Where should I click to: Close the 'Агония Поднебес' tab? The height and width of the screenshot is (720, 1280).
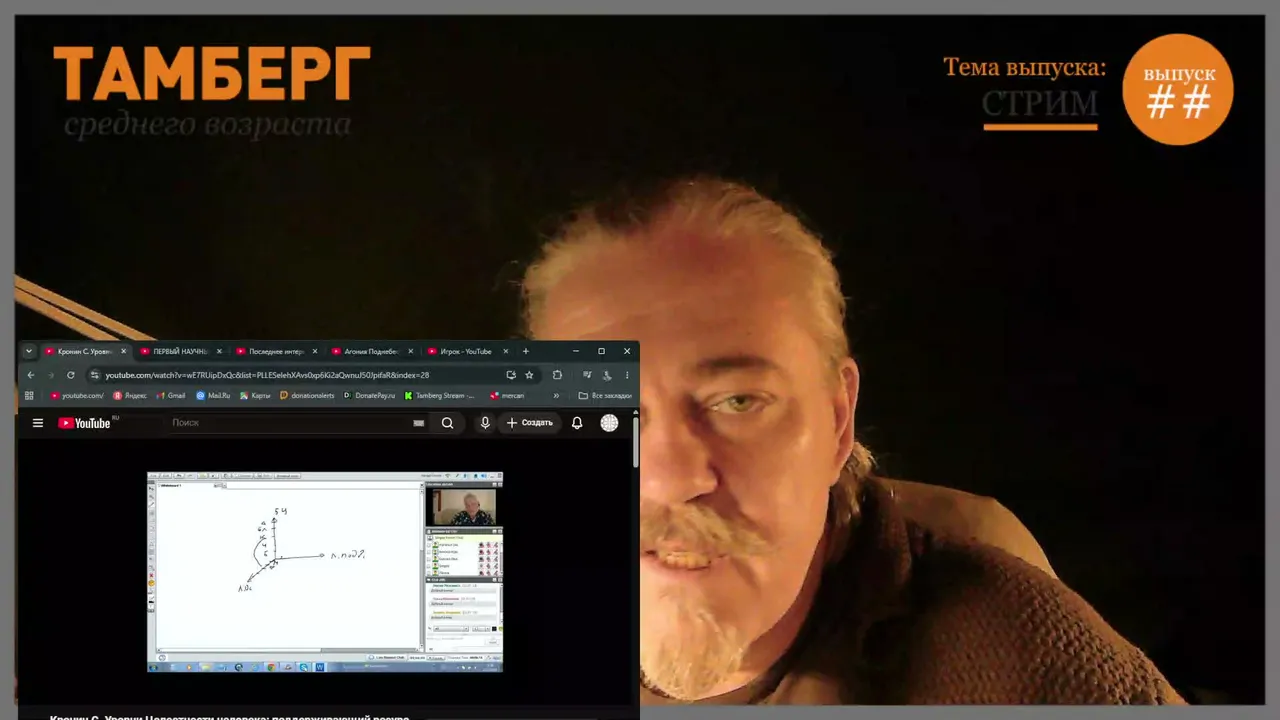pyautogui.click(x=410, y=351)
